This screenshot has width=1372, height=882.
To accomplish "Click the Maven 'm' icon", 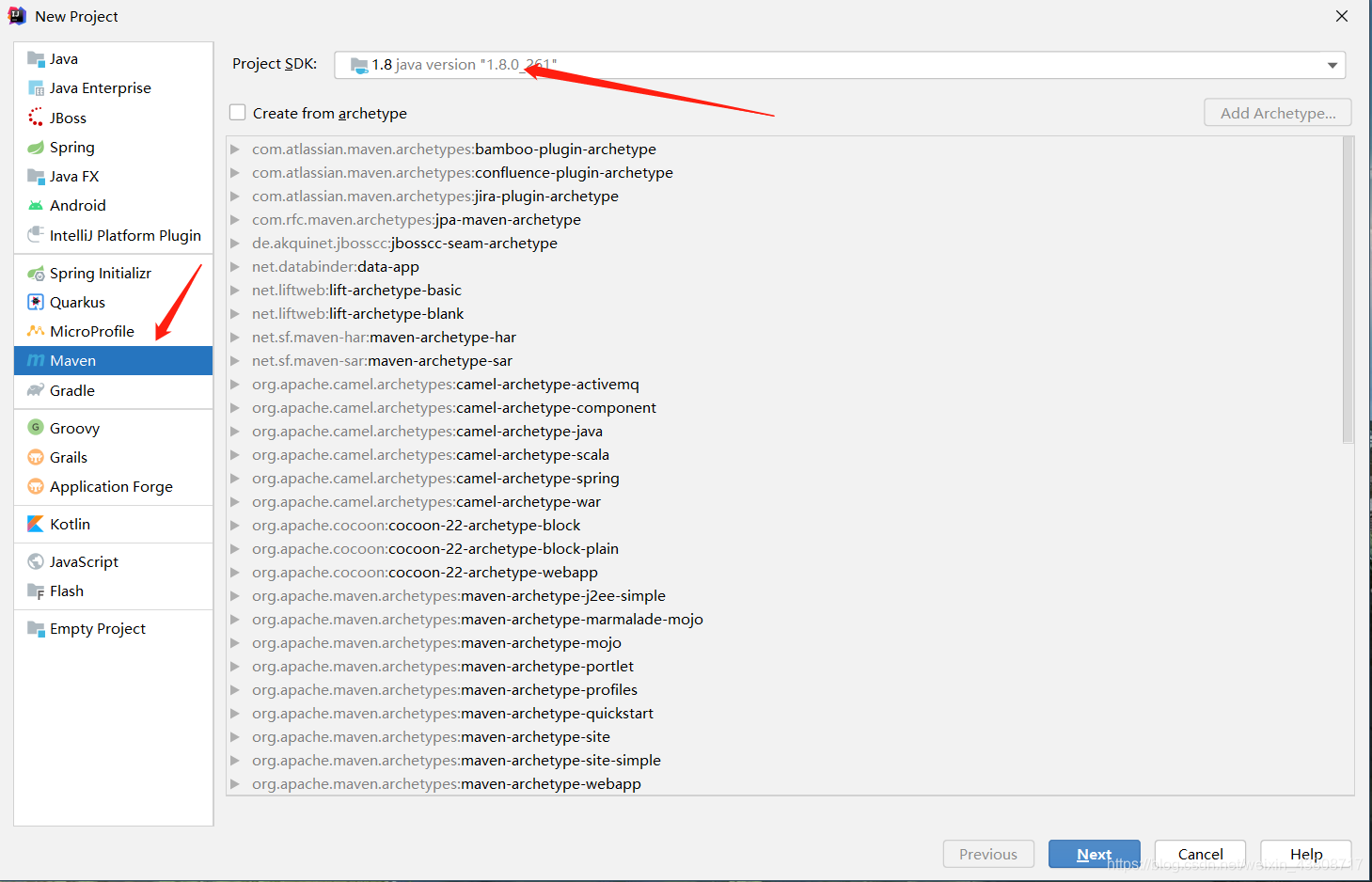I will point(36,361).
